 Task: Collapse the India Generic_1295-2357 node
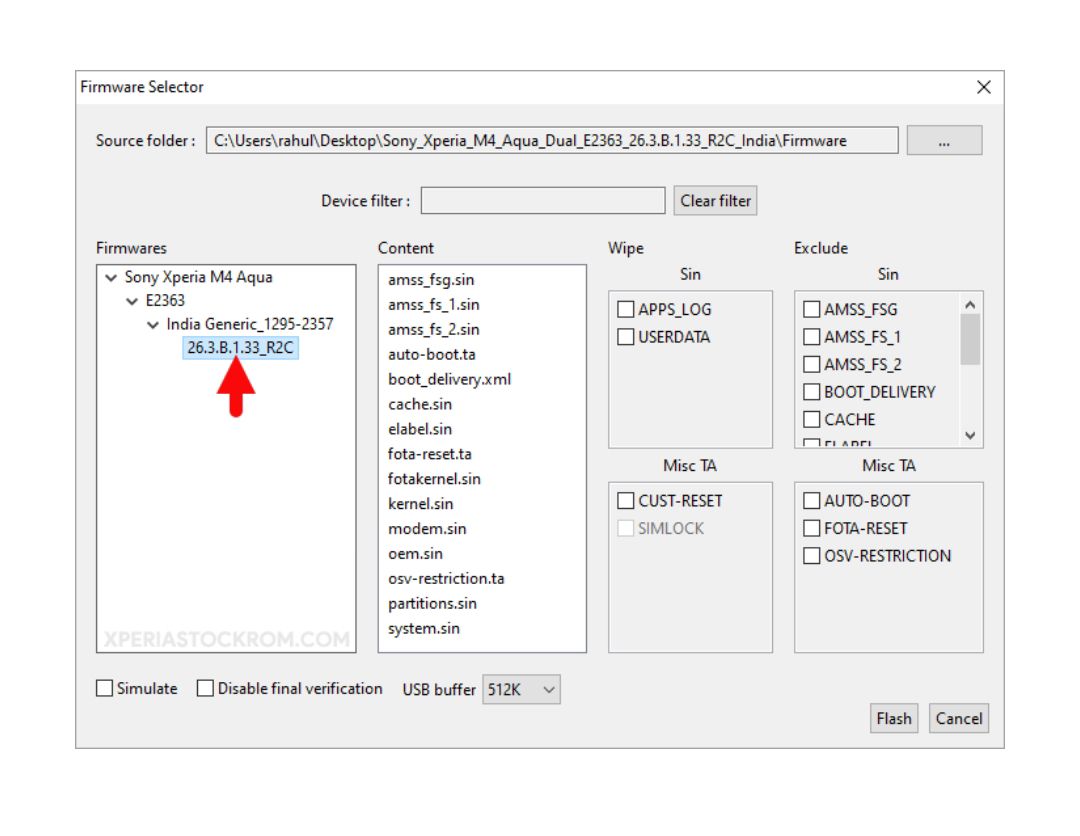[153, 324]
